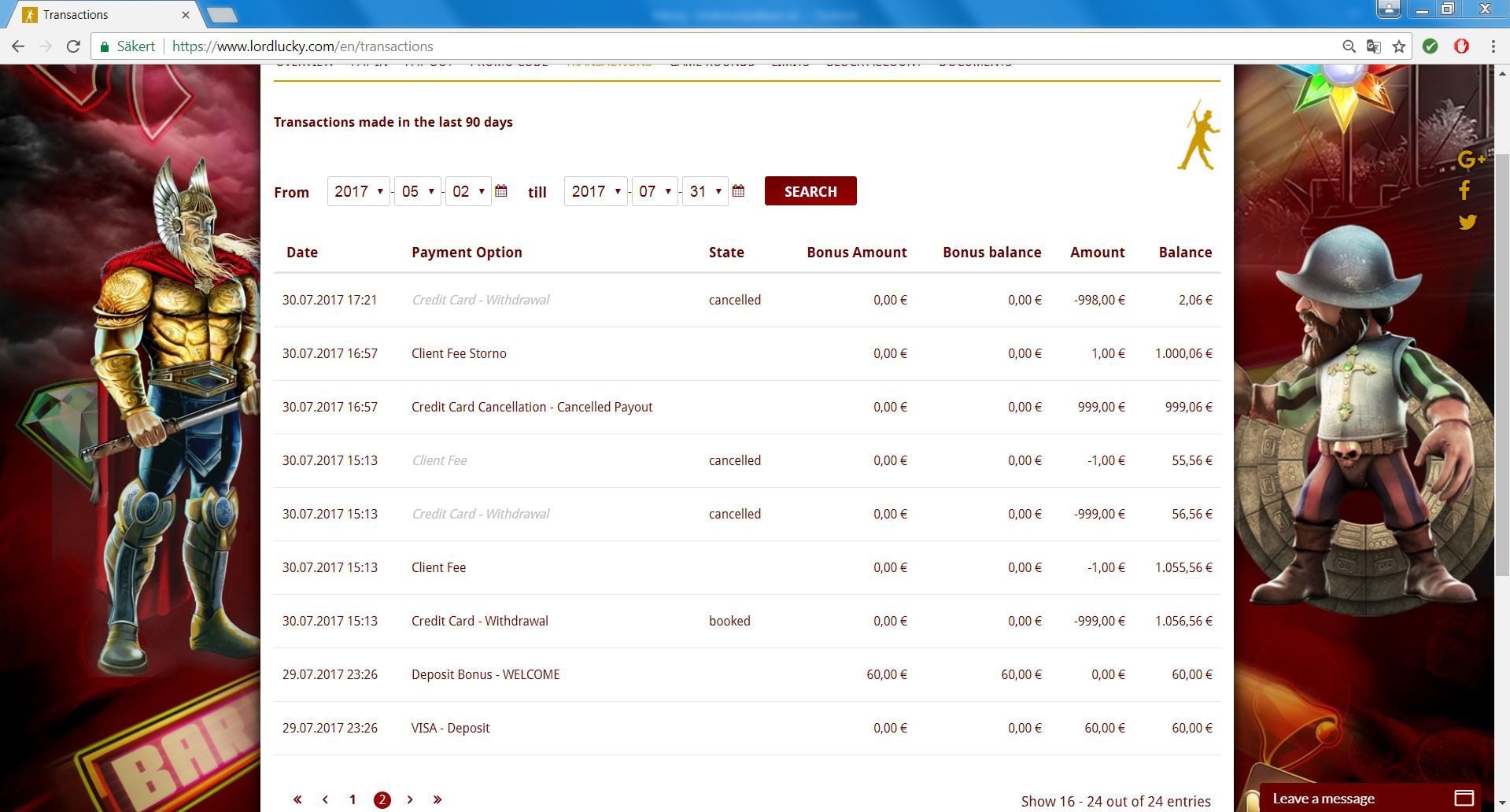
Task: Expand the Leave a message chat window icon
Action: (x=1464, y=799)
